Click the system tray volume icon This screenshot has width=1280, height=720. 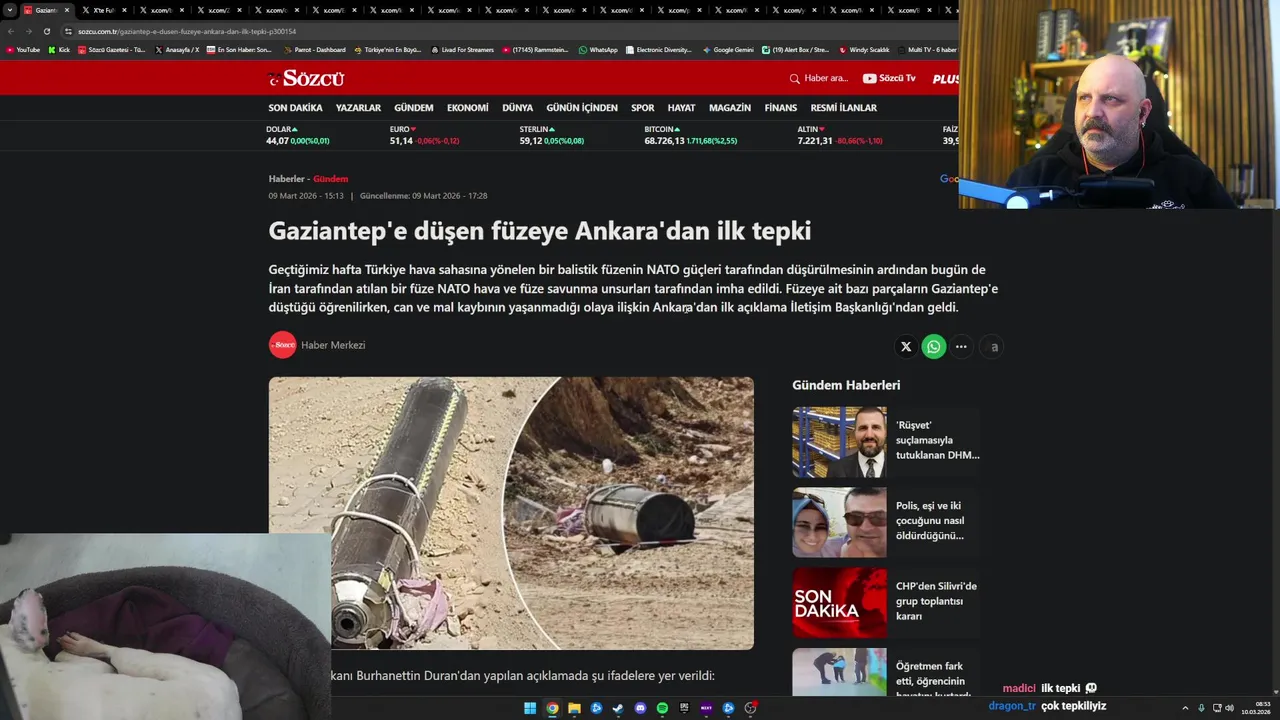click(1229, 708)
